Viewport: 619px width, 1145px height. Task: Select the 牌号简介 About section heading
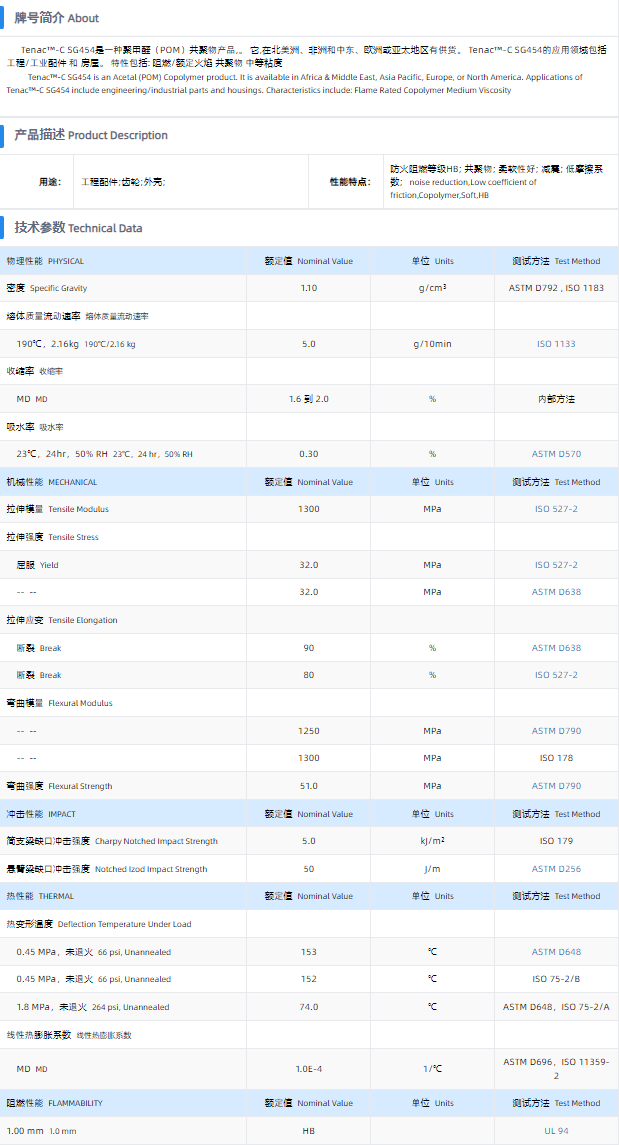coord(57,18)
